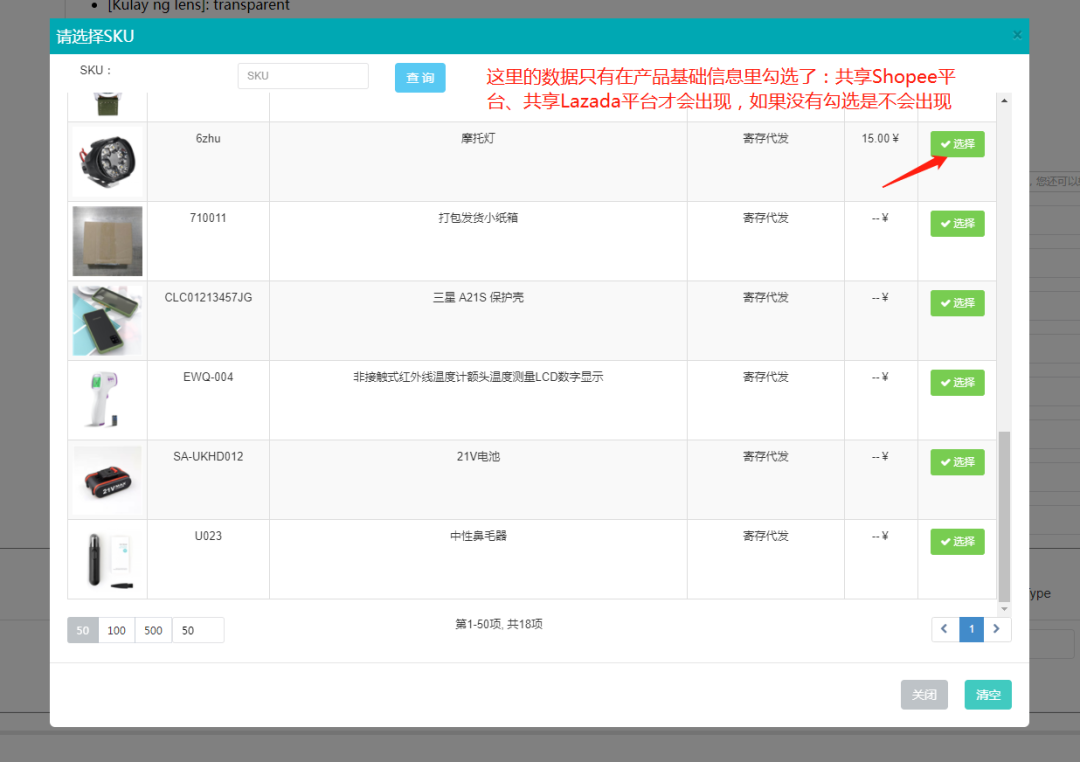The height and width of the screenshot is (762, 1080).
Task: Click page number 1 in pagination
Action: point(971,629)
